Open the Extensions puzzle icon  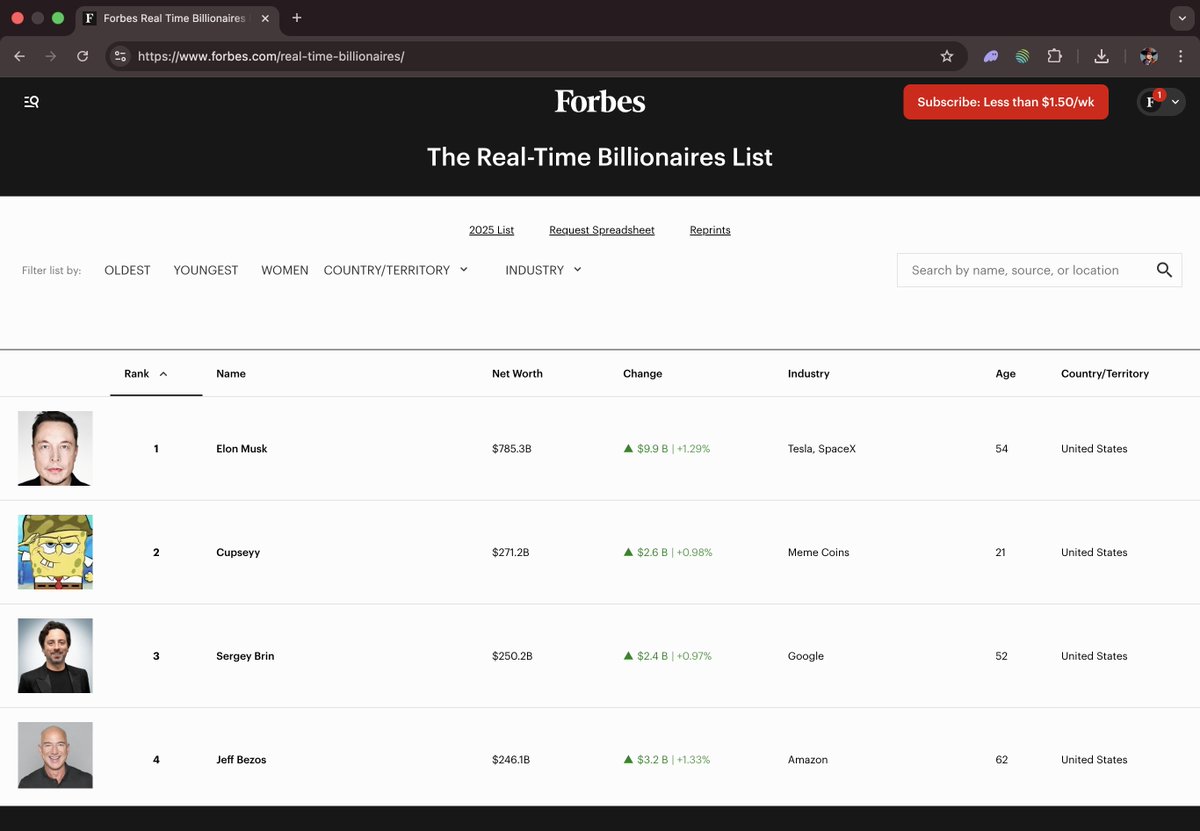pyautogui.click(x=1054, y=56)
